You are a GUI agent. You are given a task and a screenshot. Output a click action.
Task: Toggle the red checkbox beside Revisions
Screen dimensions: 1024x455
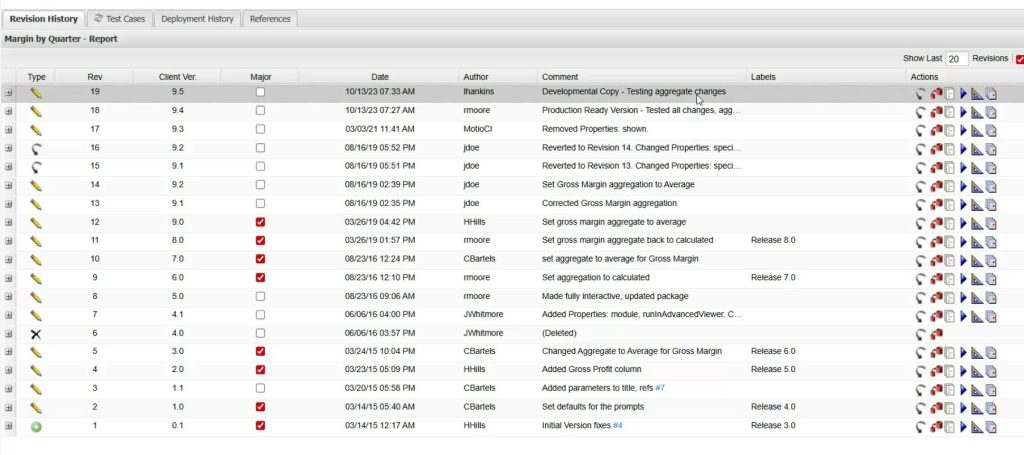[x=1019, y=59]
